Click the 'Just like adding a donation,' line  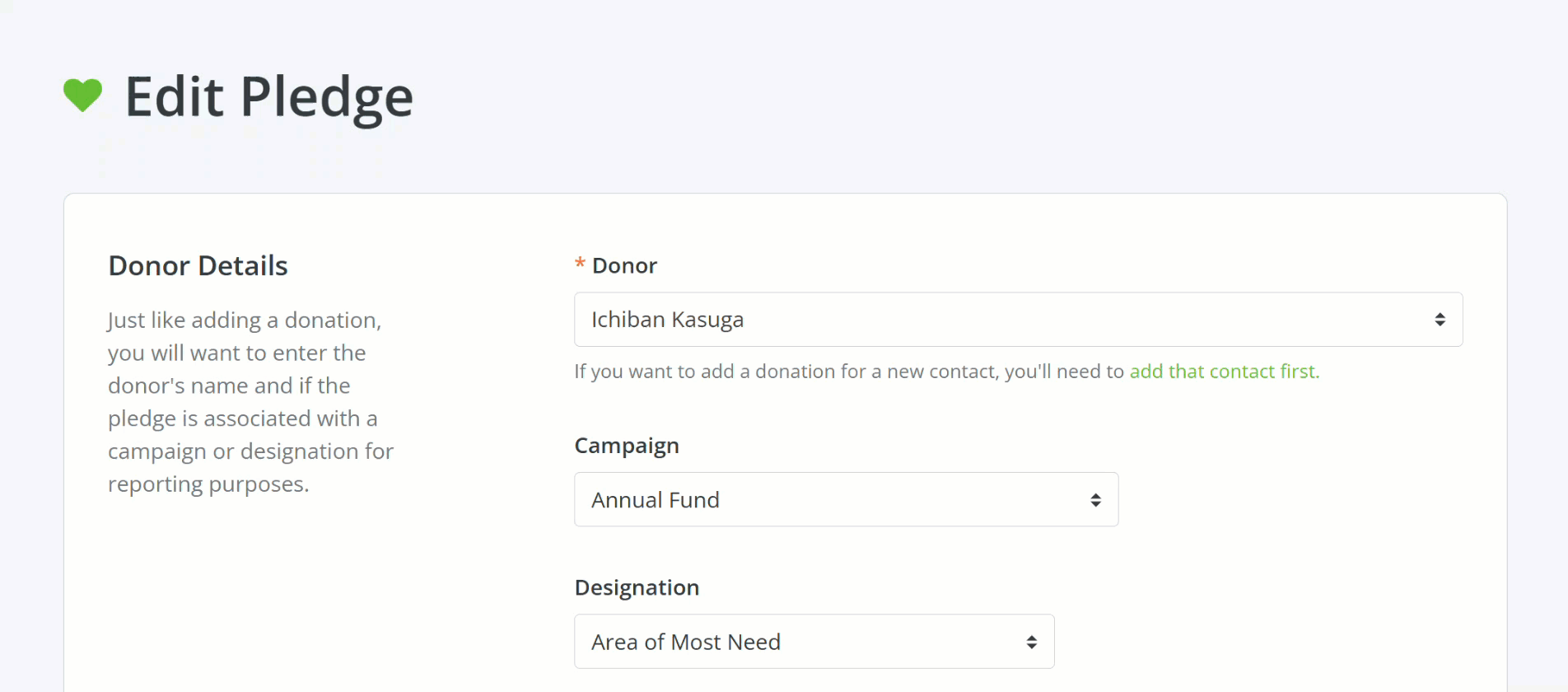(x=245, y=320)
